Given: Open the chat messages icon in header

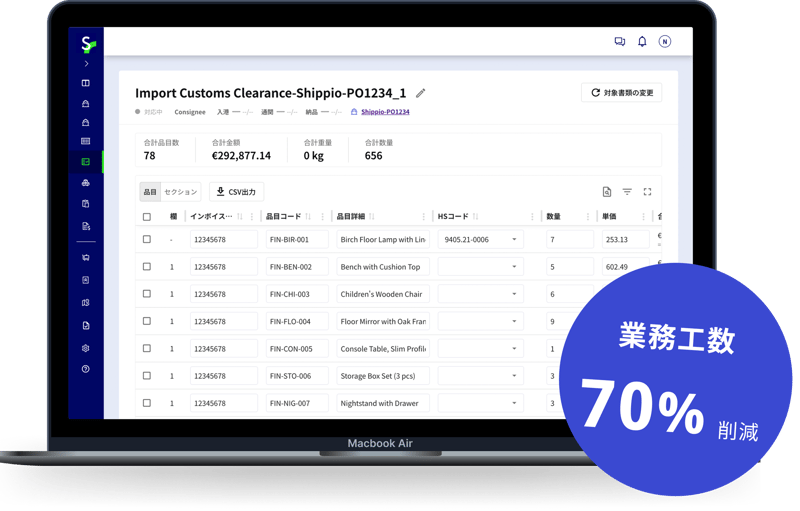Looking at the screenshot, I should (x=620, y=42).
